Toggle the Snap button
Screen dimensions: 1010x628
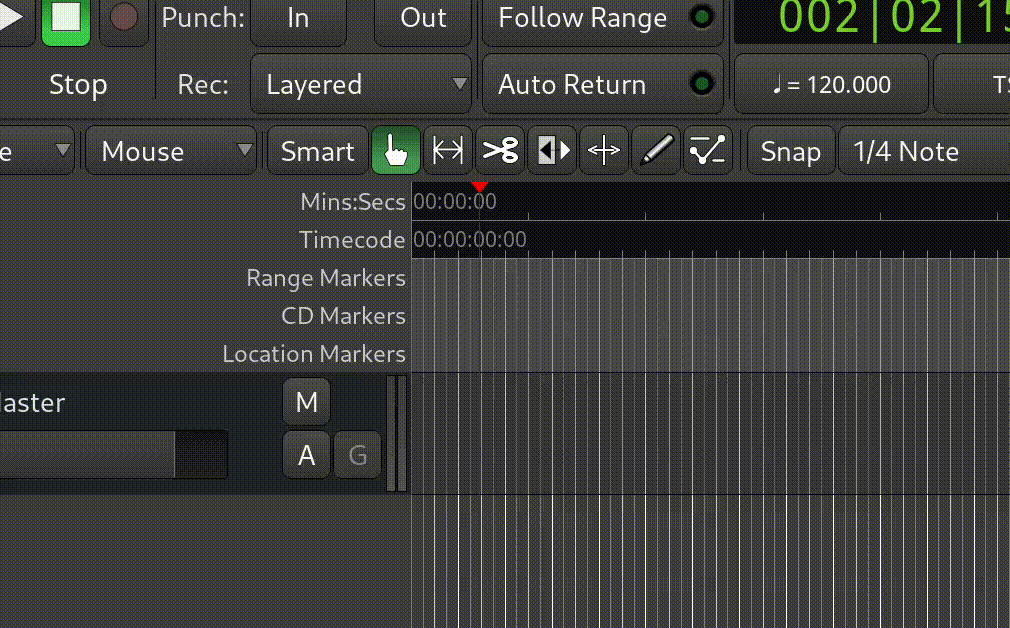790,152
